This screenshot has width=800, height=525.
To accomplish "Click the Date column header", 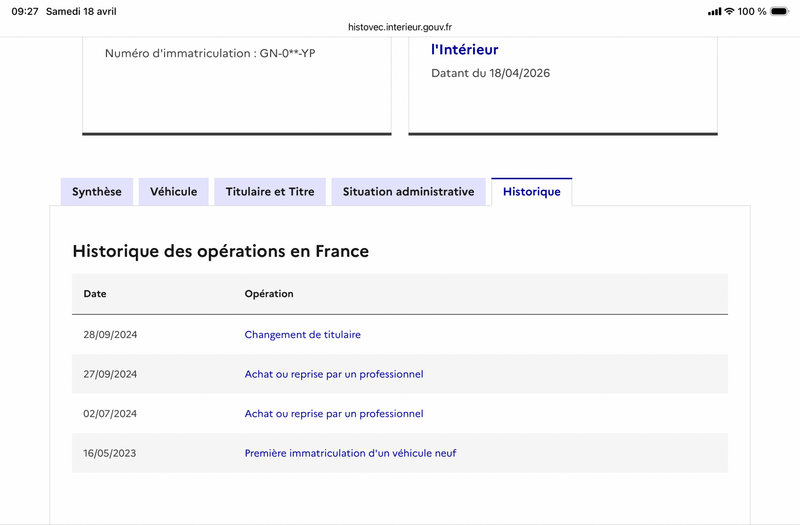I will tap(95, 294).
